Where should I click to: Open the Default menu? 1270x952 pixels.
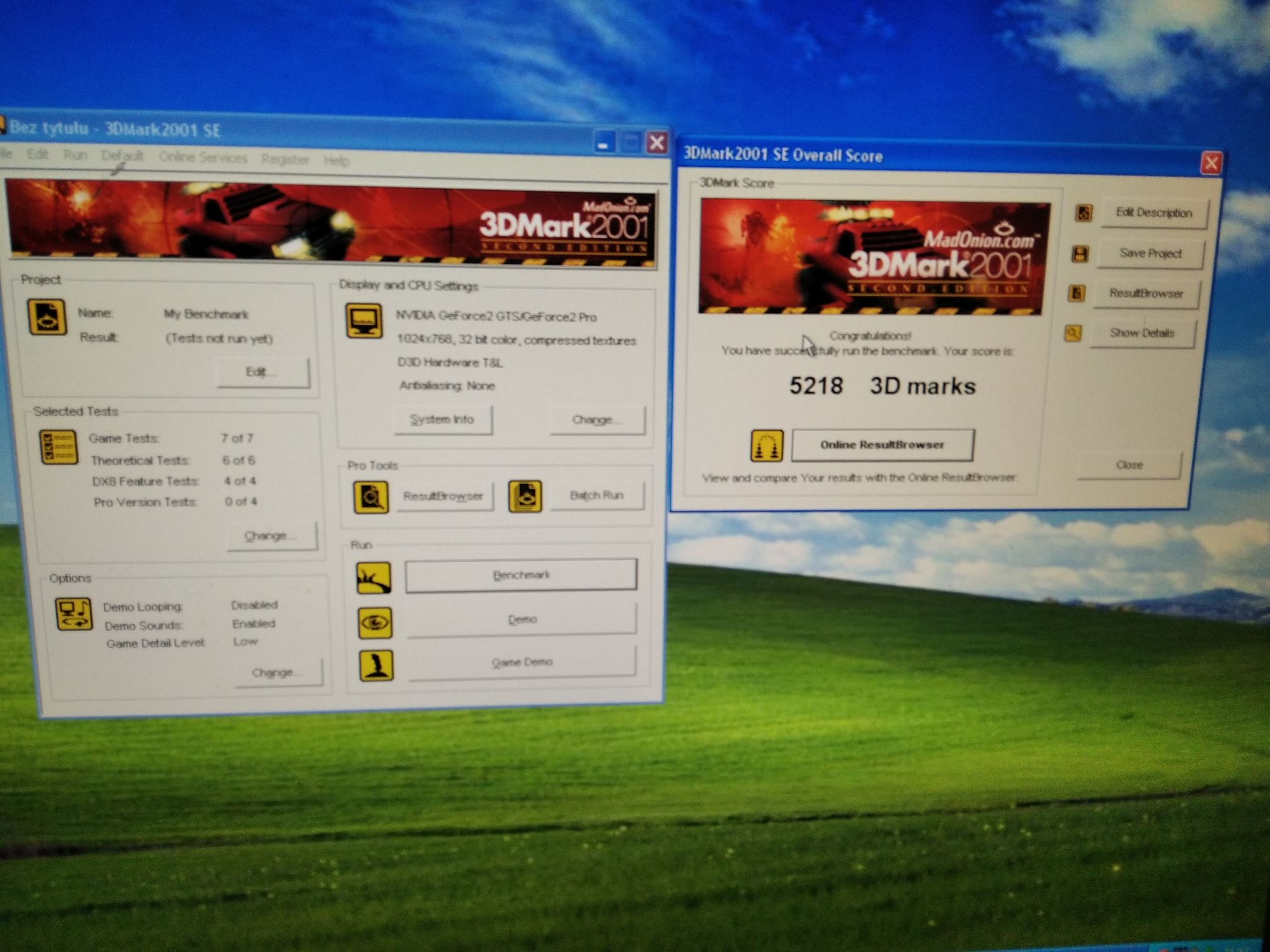[x=122, y=156]
